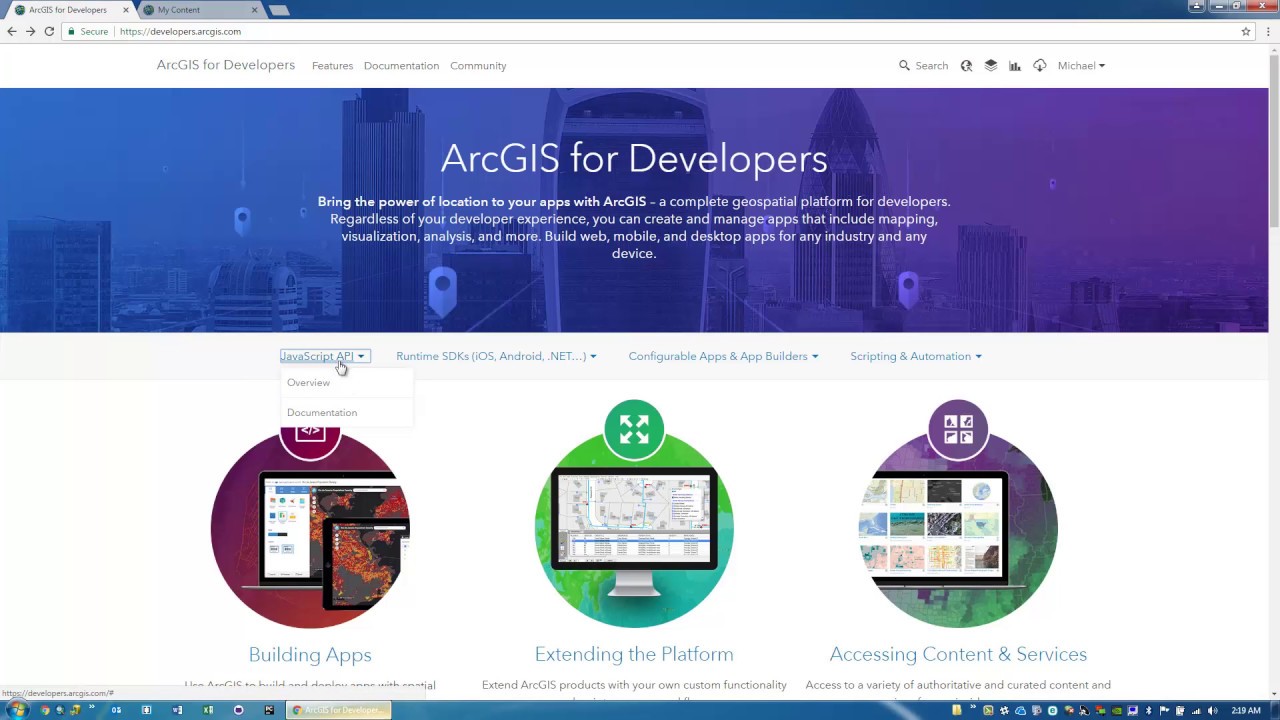Open the Documentation header nav item
The image size is (1280, 720).
pos(401,66)
